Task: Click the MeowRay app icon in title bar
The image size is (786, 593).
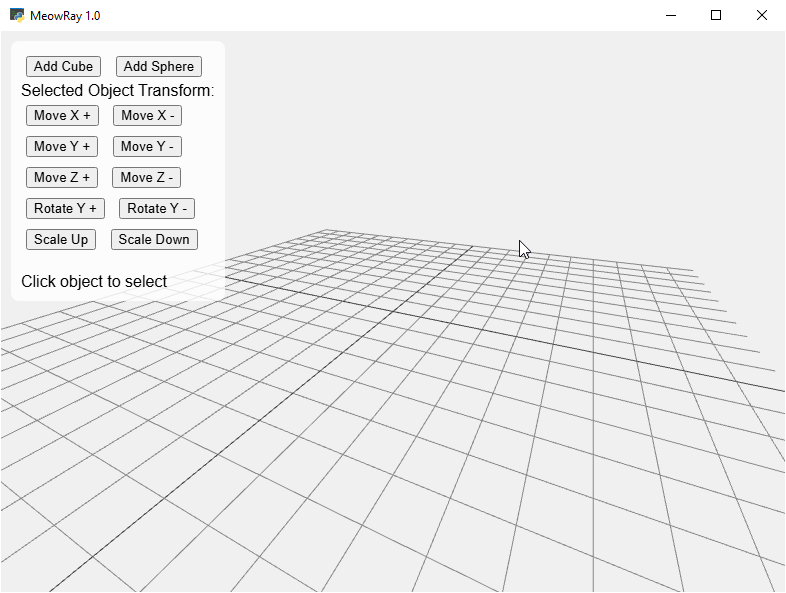Action: point(17,16)
